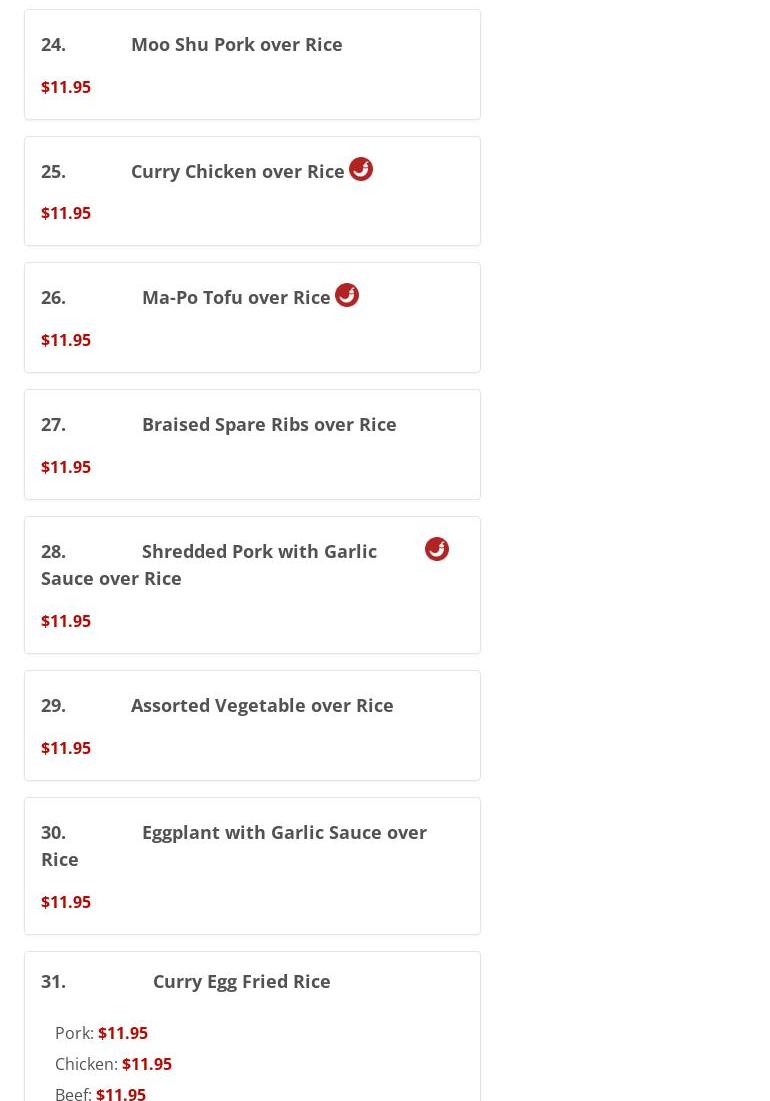The height and width of the screenshot is (1101, 770).
Task: Select Curry Chicken over Rice title
Action: pyautogui.click(x=237, y=171)
